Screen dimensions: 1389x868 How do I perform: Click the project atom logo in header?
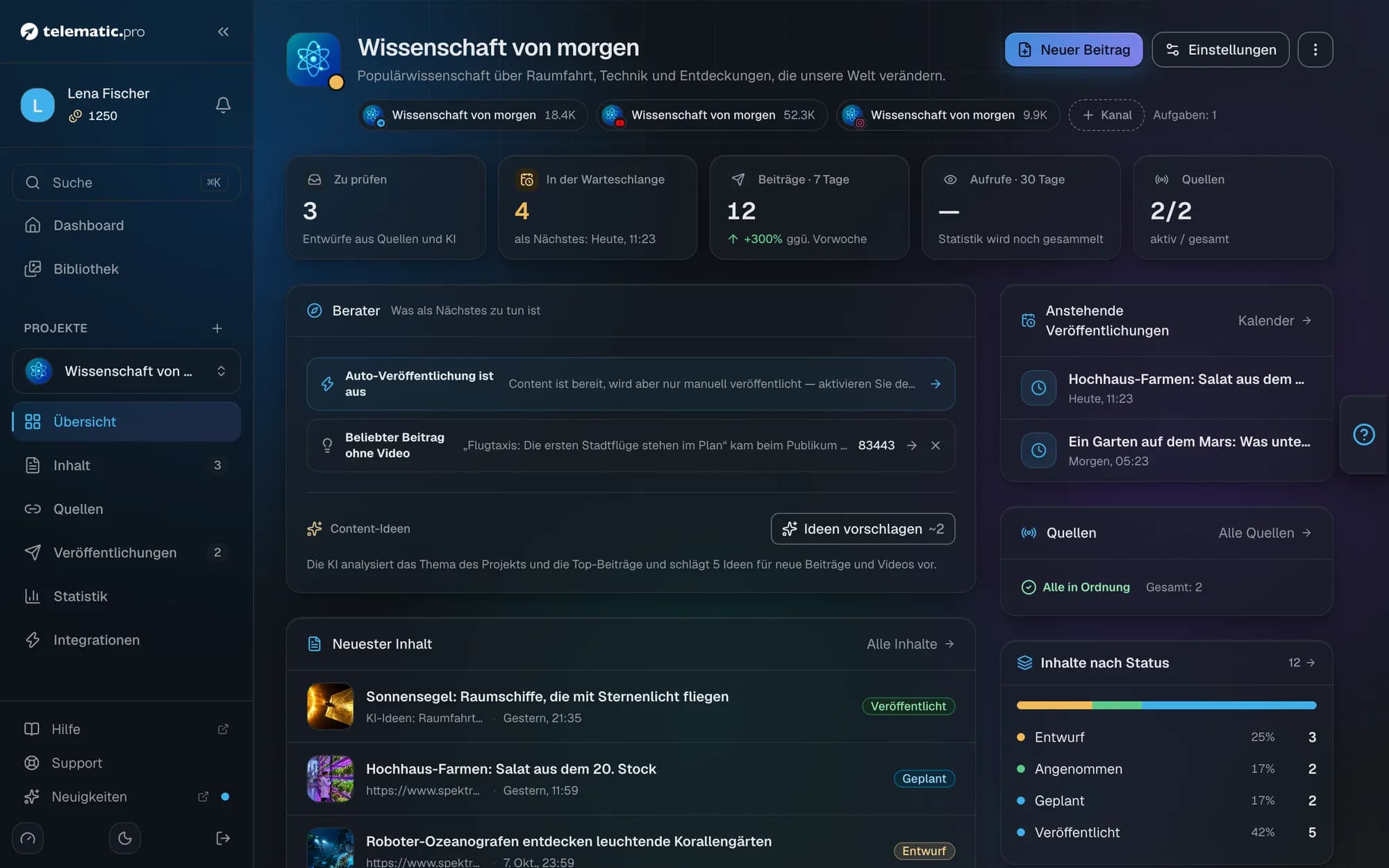click(314, 60)
